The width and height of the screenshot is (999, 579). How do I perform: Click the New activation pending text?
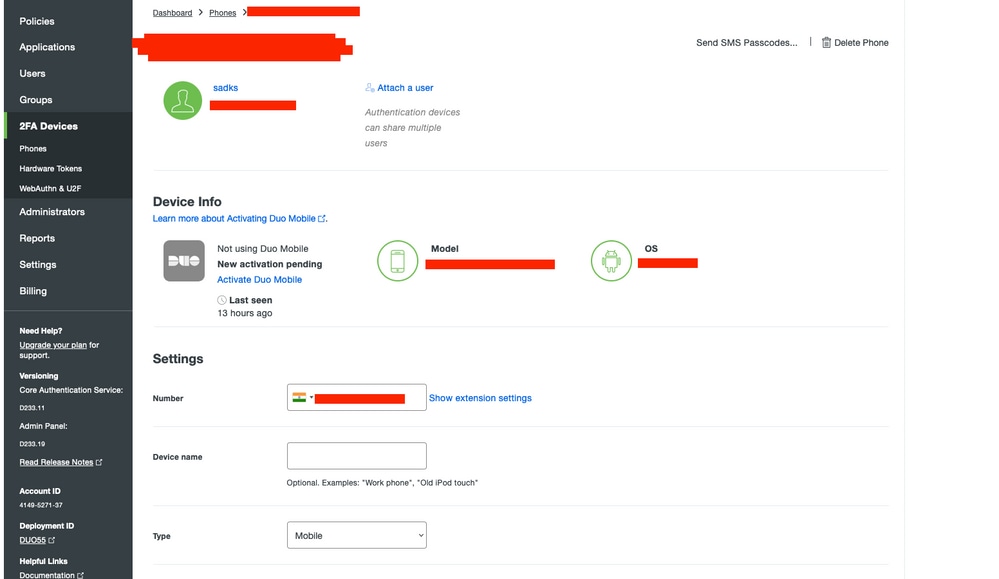point(270,264)
